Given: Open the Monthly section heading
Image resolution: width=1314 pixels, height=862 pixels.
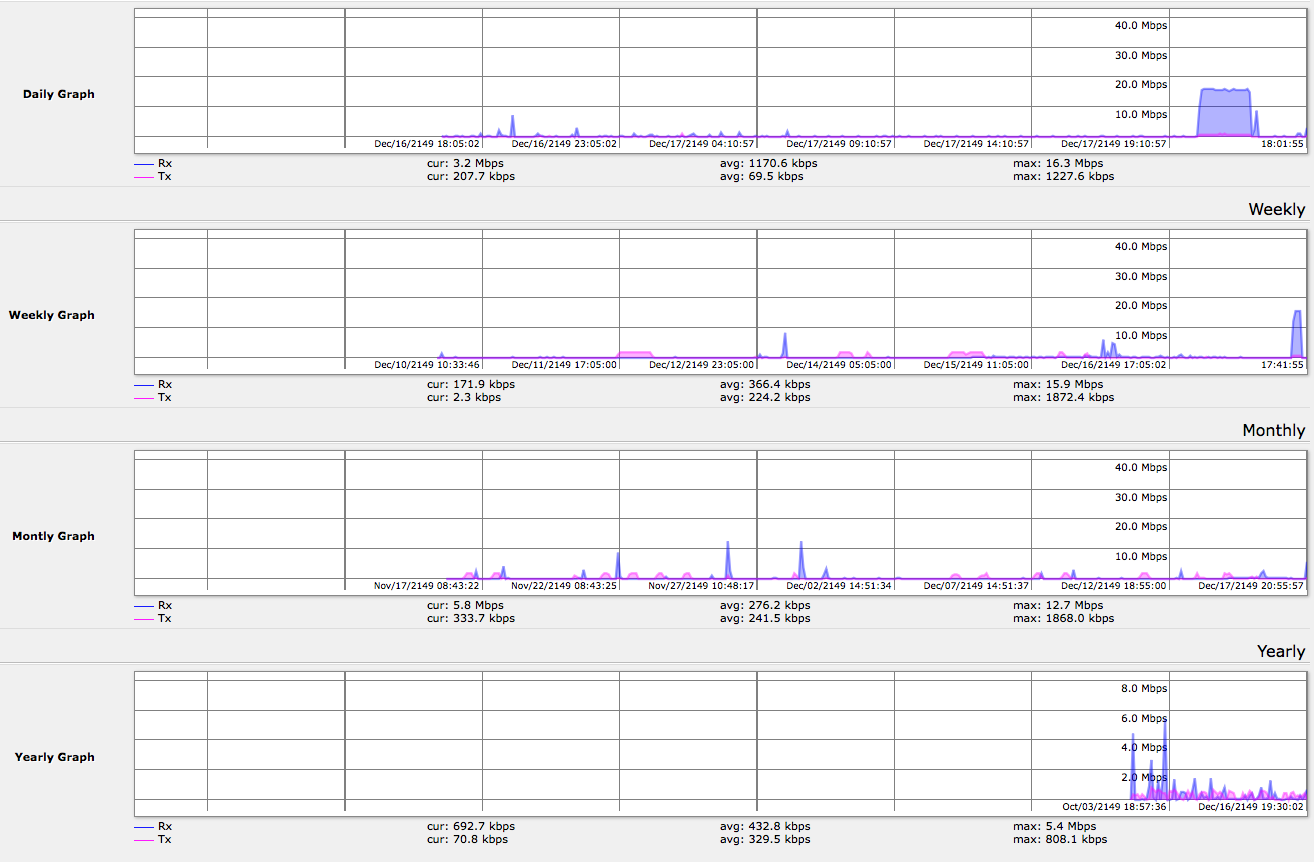Looking at the screenshot, I should point(1274,430).
